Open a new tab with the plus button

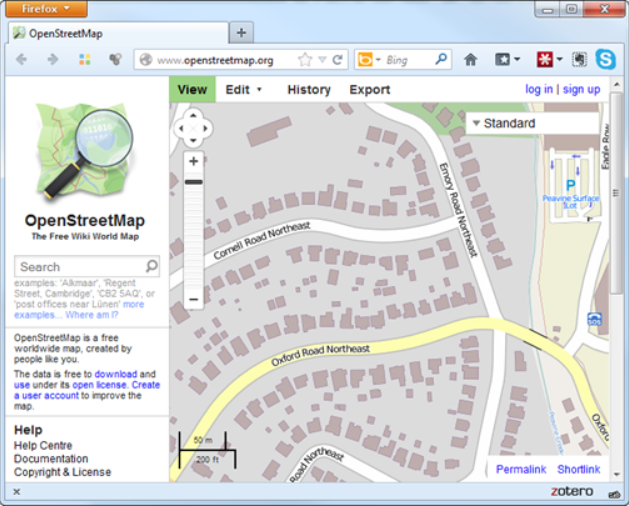[x=241, y=33]
